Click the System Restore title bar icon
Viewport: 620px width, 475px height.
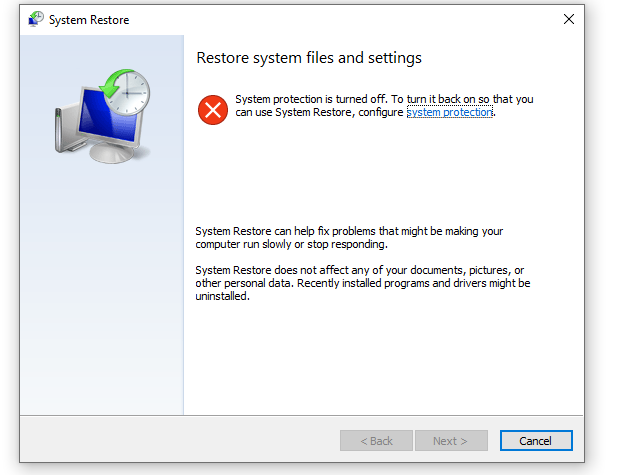click(x=36, y=19)
